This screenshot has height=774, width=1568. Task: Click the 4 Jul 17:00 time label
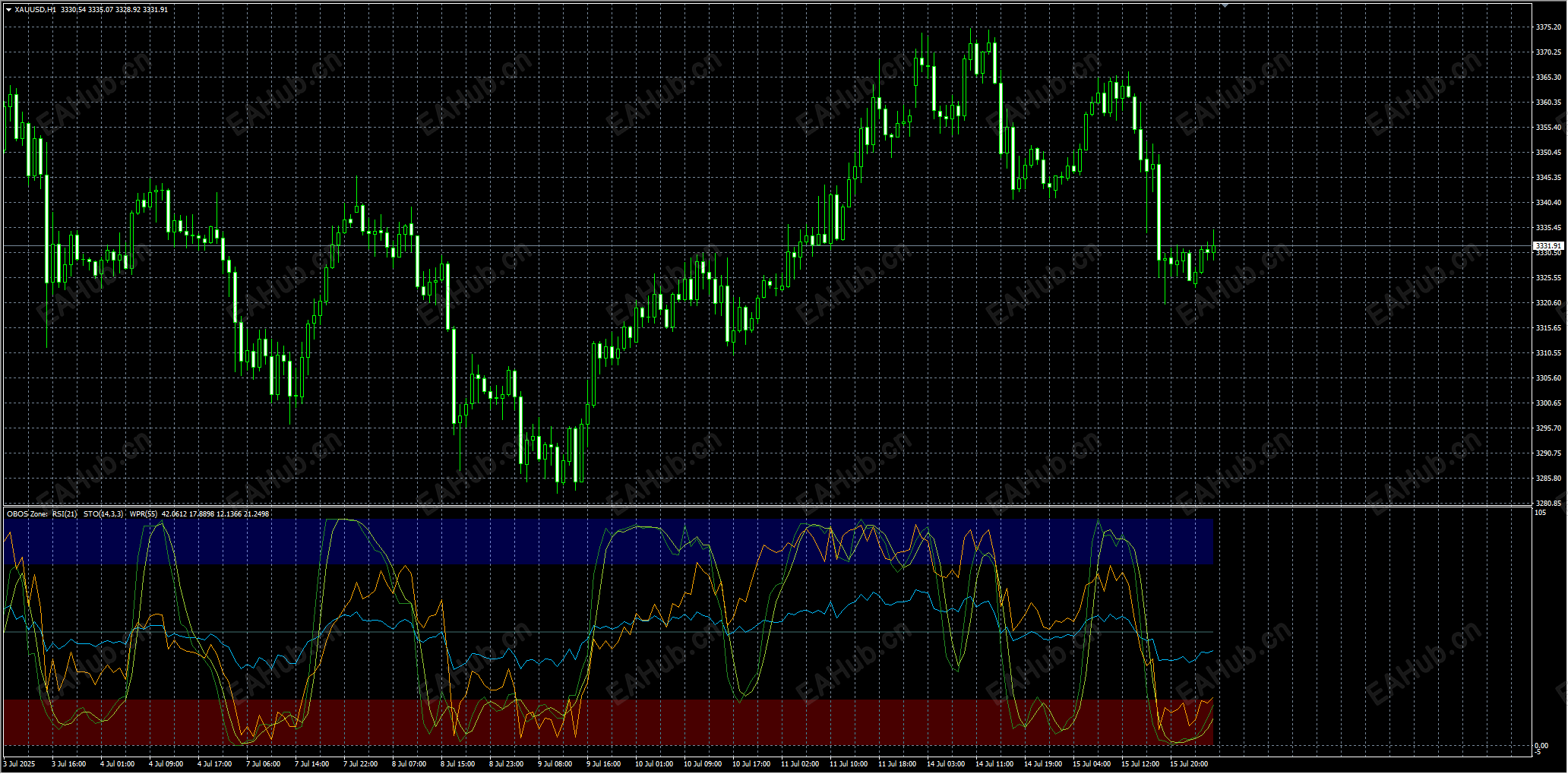pos(215,764)
